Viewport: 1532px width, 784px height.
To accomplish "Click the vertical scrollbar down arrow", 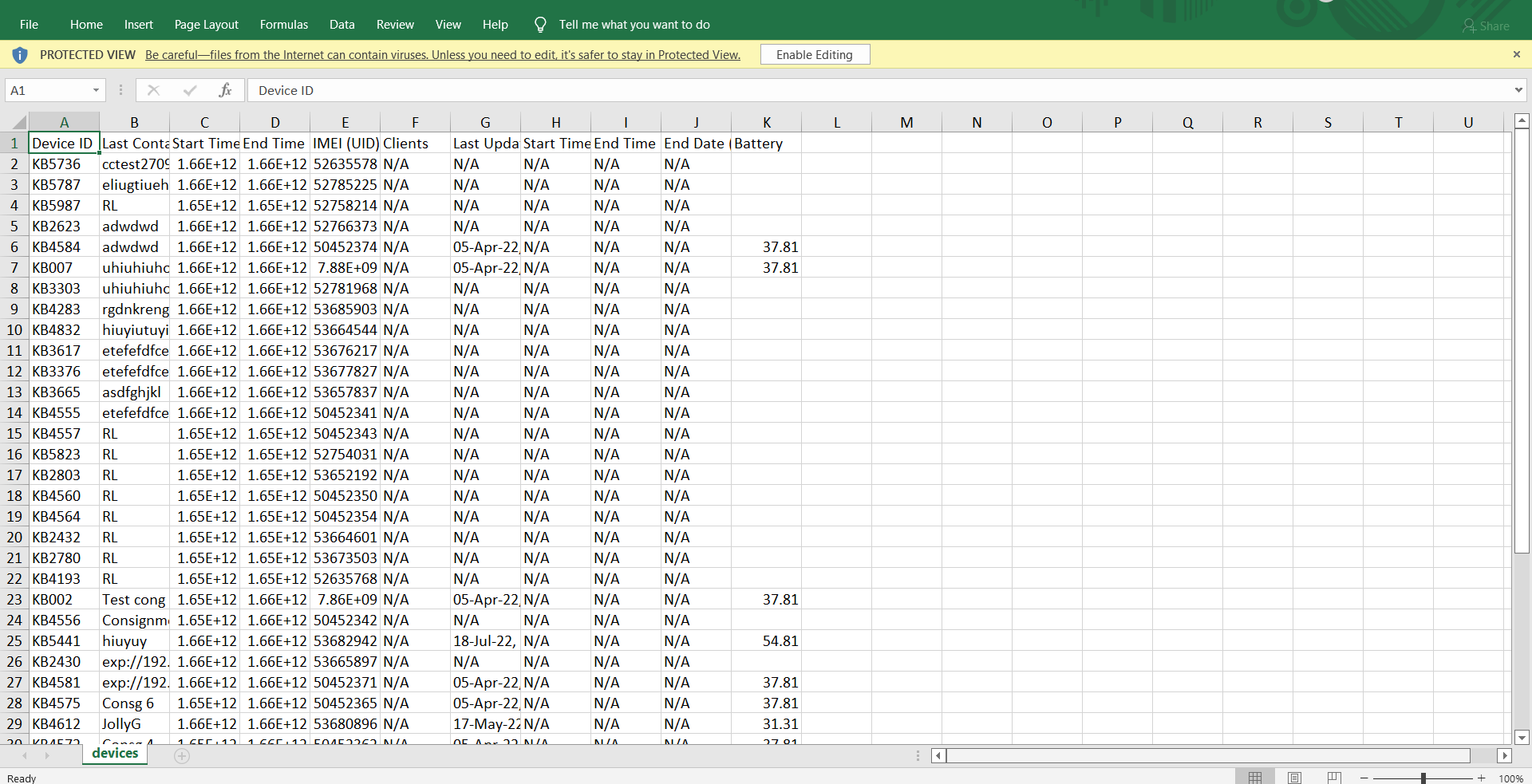I will point(1522,738).
